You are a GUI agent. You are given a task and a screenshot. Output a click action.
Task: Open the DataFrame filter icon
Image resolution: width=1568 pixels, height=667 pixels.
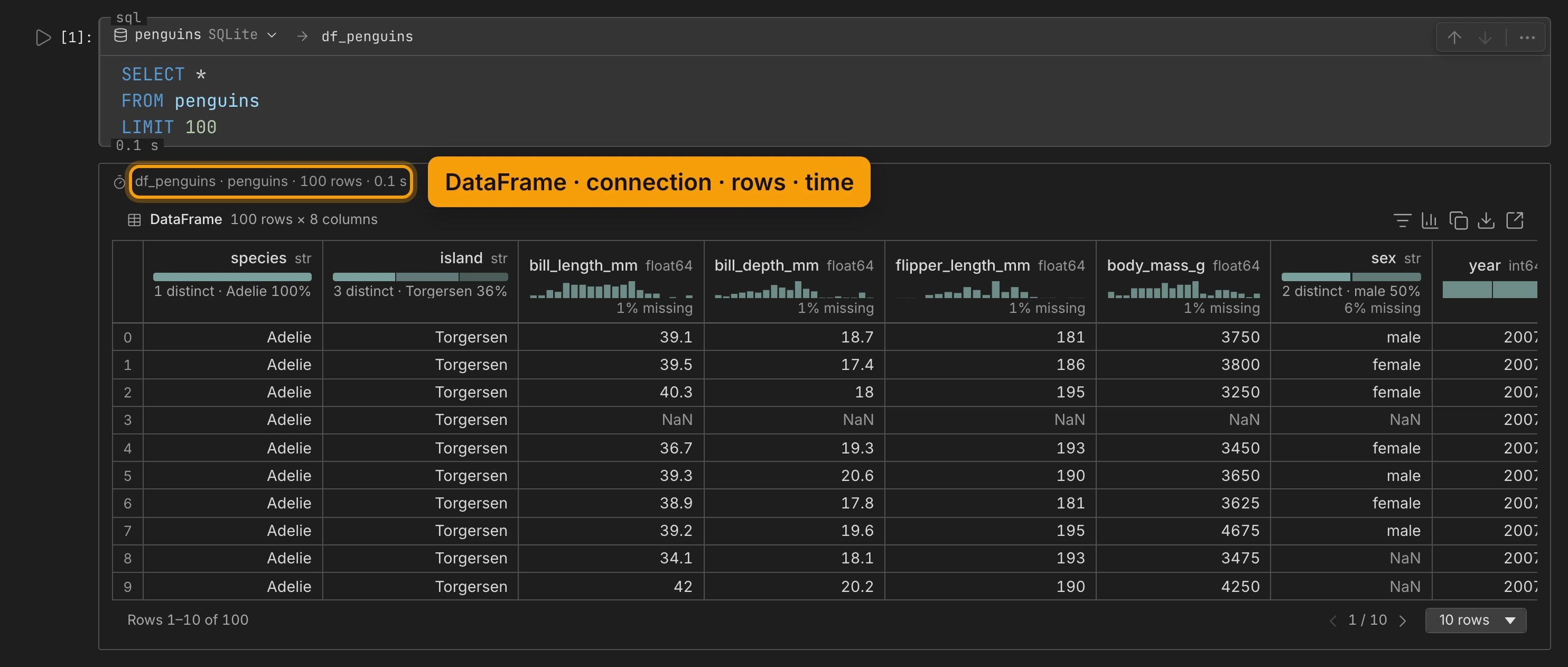point(1403,220)
